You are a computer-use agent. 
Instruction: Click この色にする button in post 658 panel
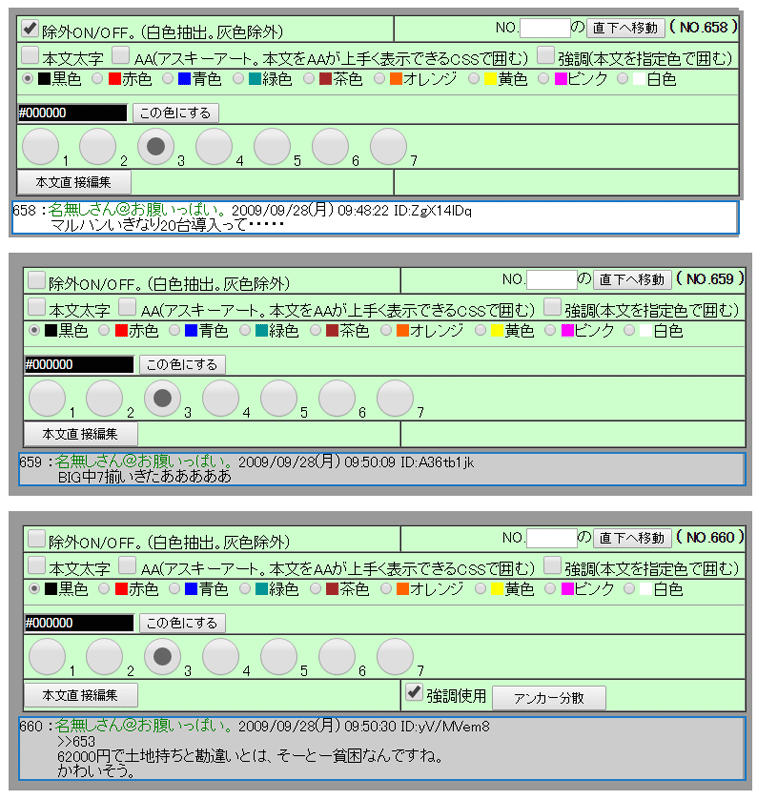tap(175, 113)
